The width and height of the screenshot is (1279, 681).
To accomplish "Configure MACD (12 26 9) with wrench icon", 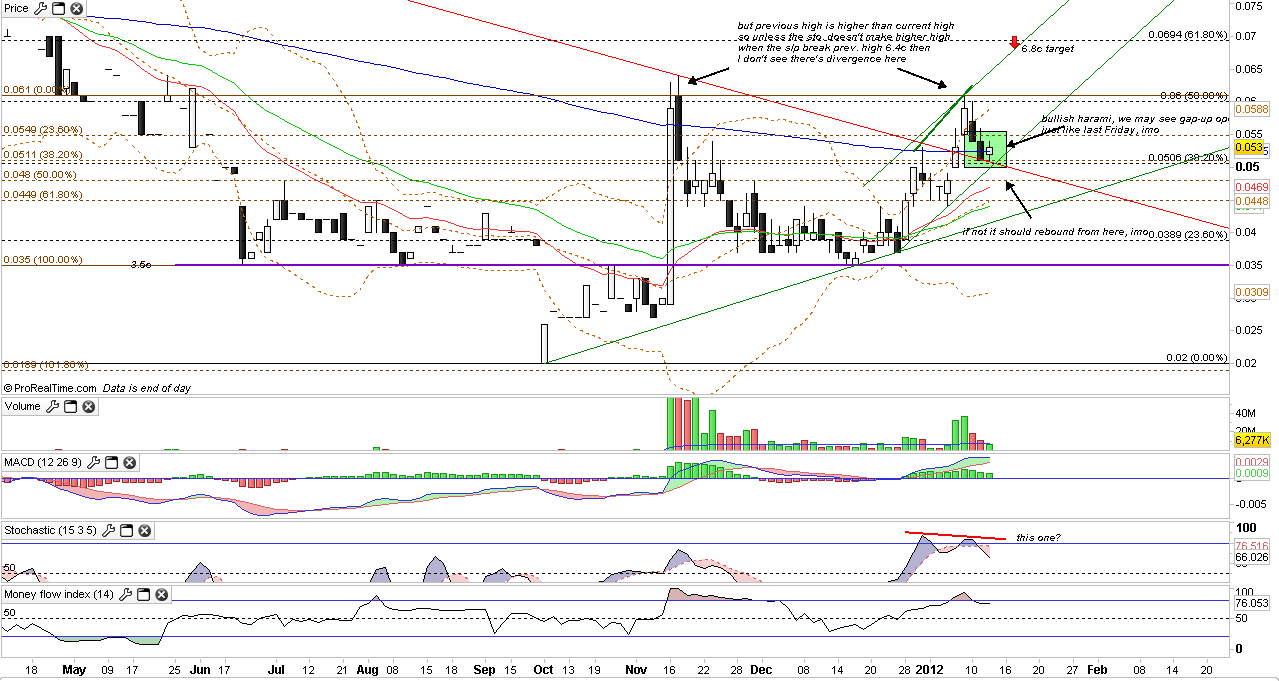I will click(x=96, y=463).
